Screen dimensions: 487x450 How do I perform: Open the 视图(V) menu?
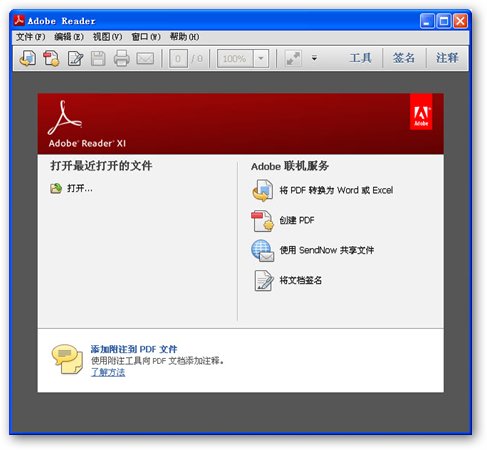point(107,37)
